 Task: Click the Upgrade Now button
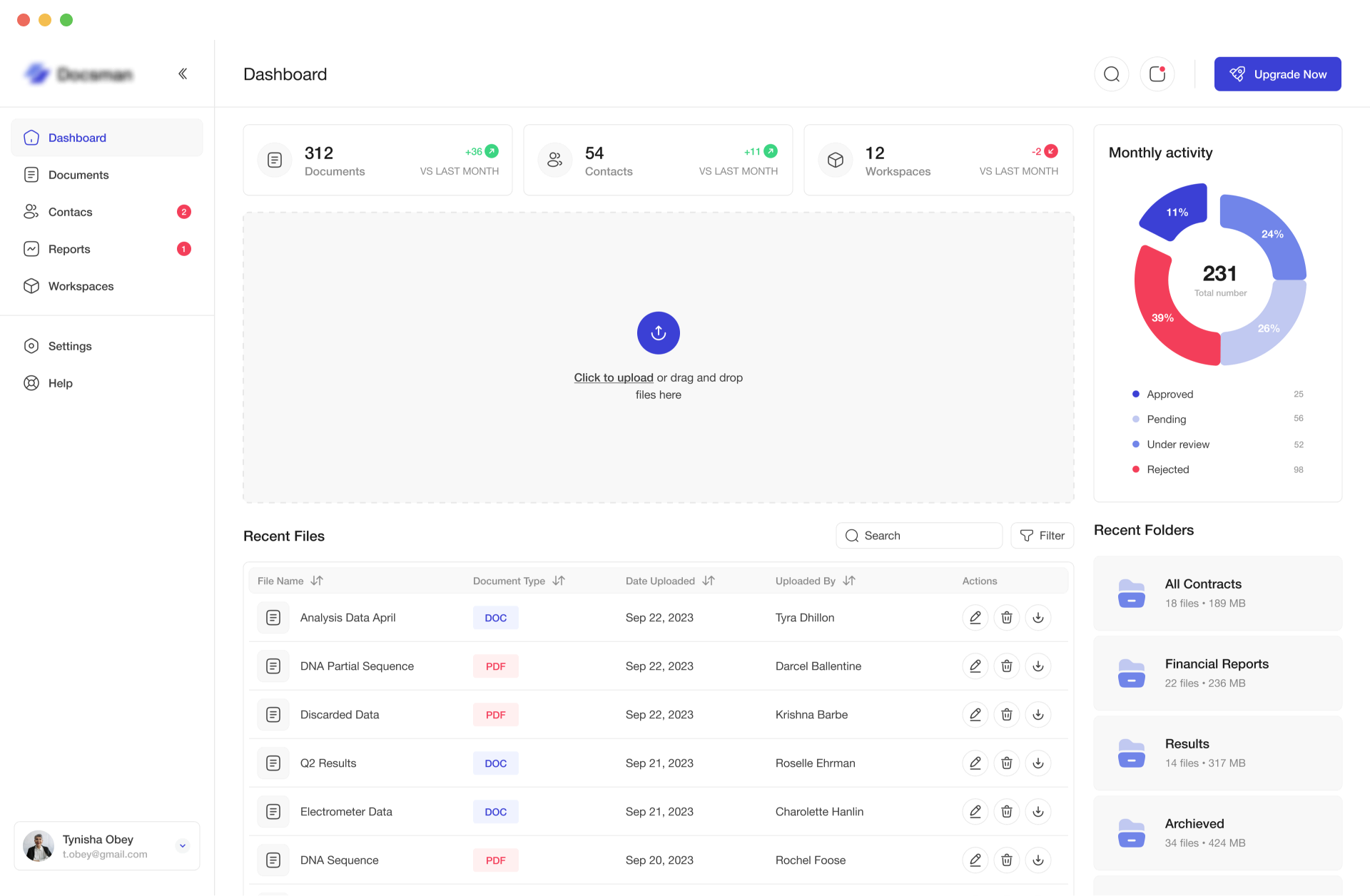click(x=1277, y=74)
